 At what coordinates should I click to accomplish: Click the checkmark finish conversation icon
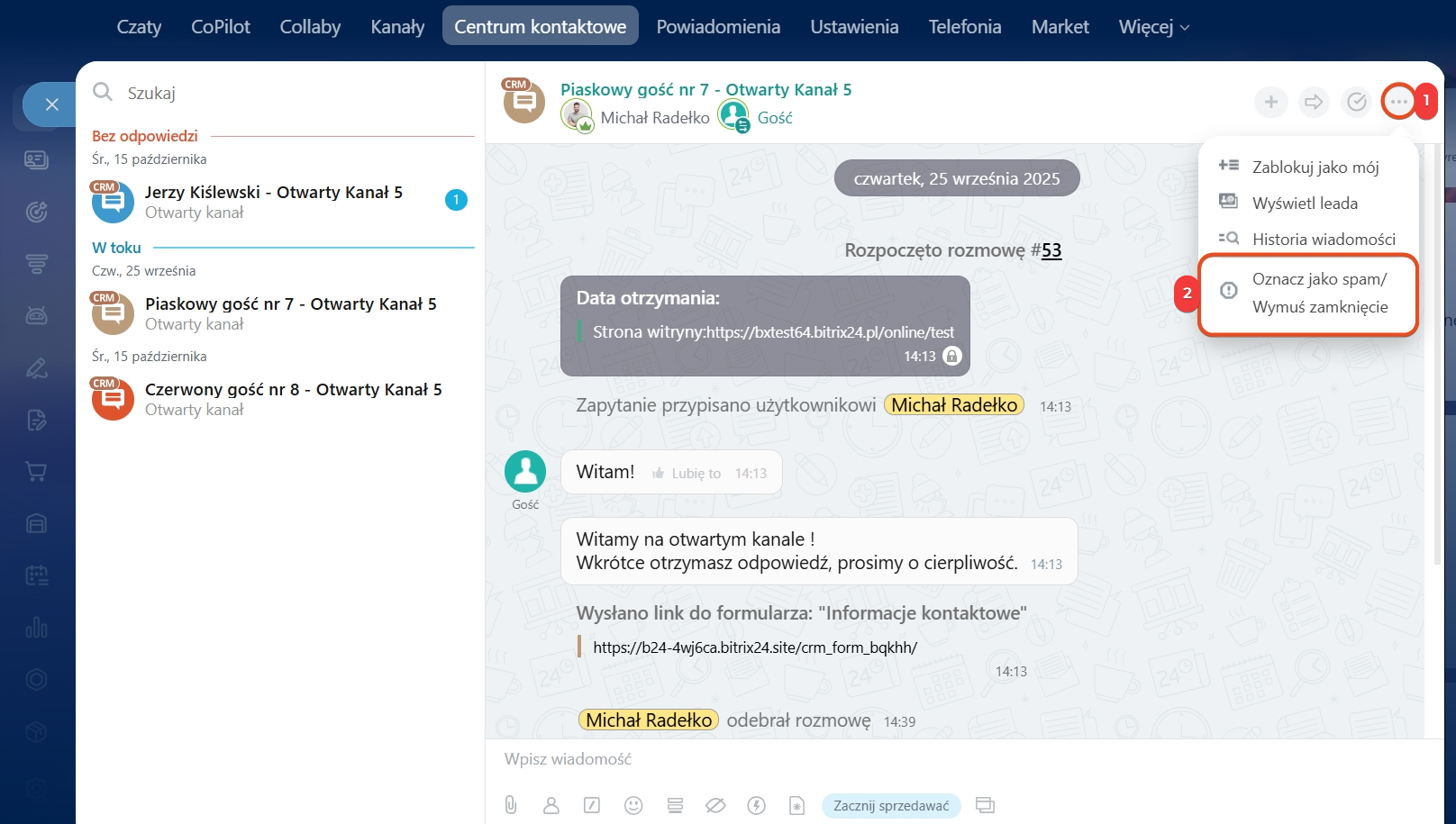(1356, 102)
